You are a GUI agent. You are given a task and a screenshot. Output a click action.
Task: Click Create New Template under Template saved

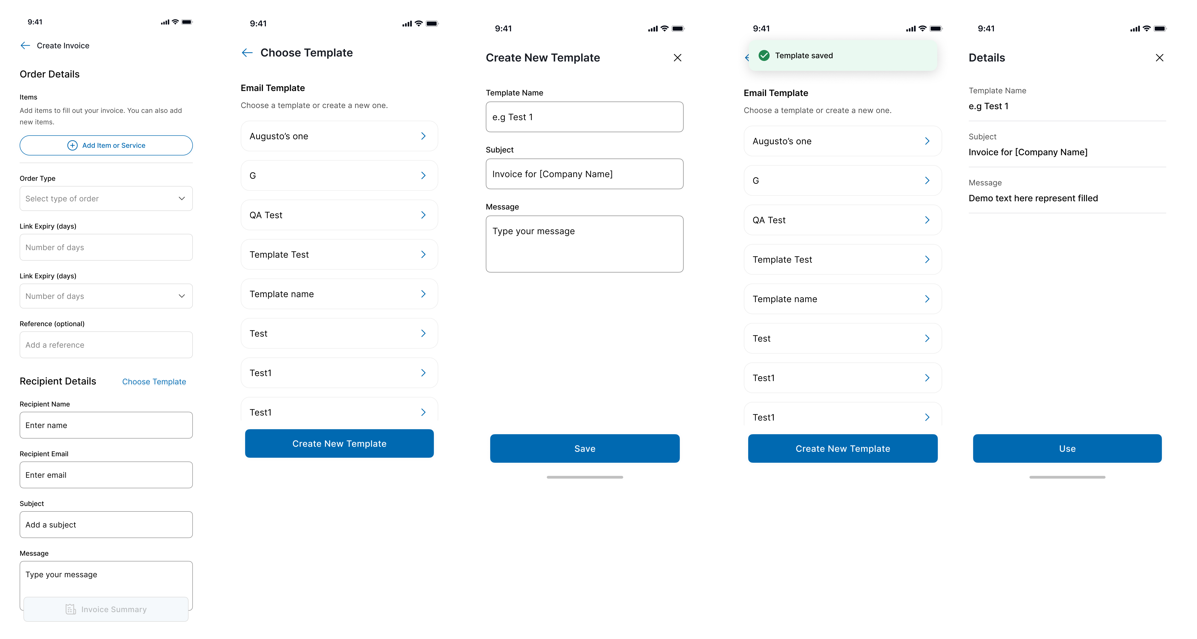click(x=843, y=449)
